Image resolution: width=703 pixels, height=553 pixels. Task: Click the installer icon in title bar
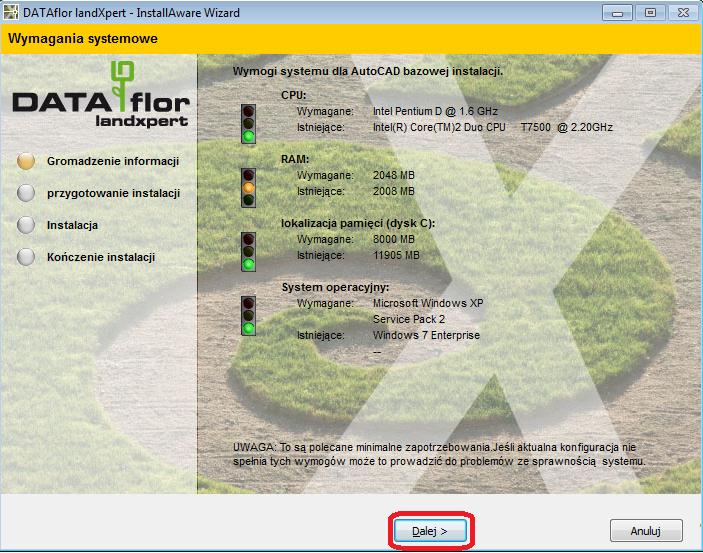(10, 12)
